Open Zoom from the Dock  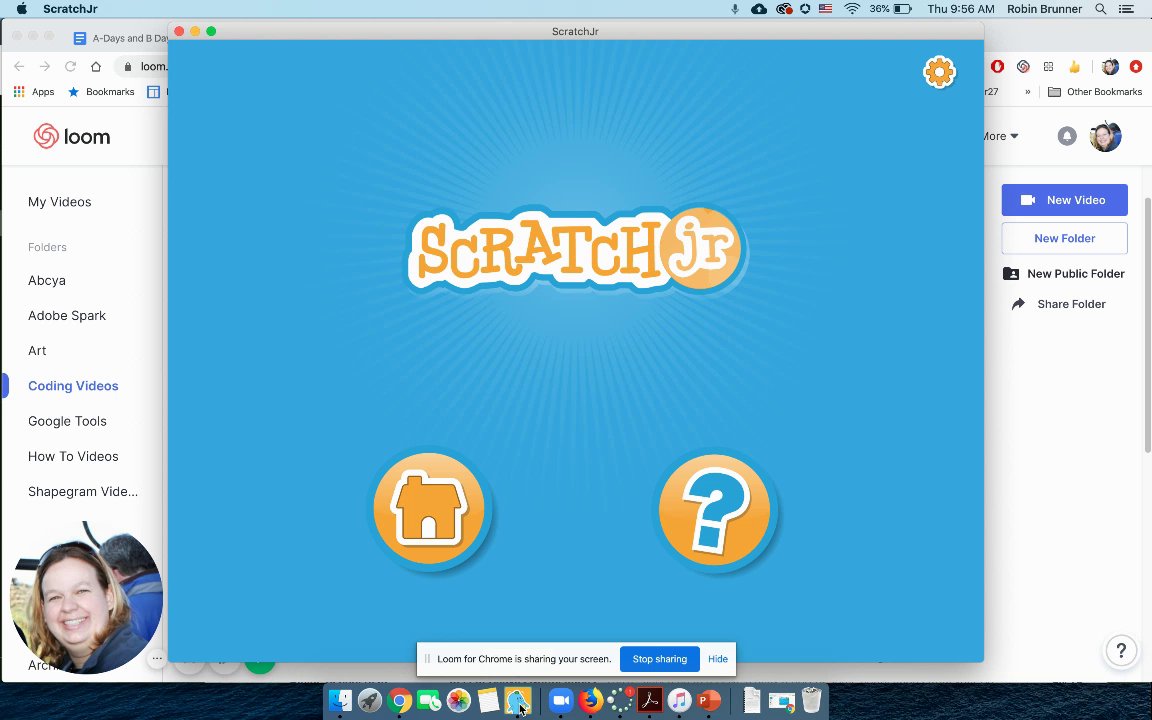[561, 701]
